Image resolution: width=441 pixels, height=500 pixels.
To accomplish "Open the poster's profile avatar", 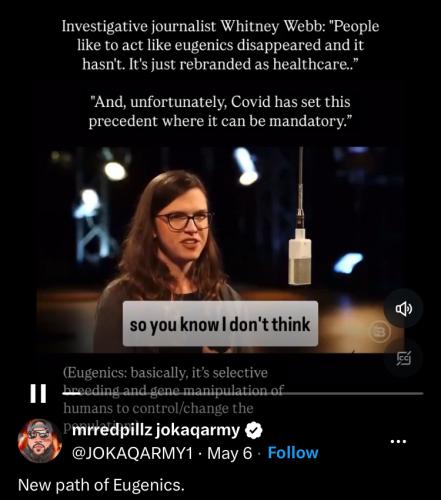I will tap(40, 441).
